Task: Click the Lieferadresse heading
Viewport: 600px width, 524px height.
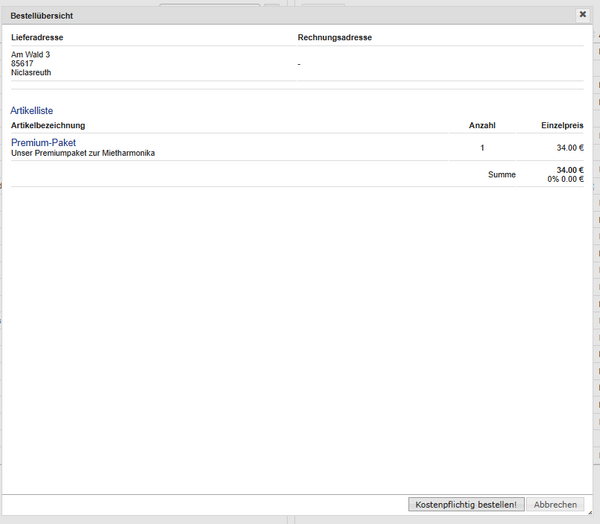Action: click(37, 38)
